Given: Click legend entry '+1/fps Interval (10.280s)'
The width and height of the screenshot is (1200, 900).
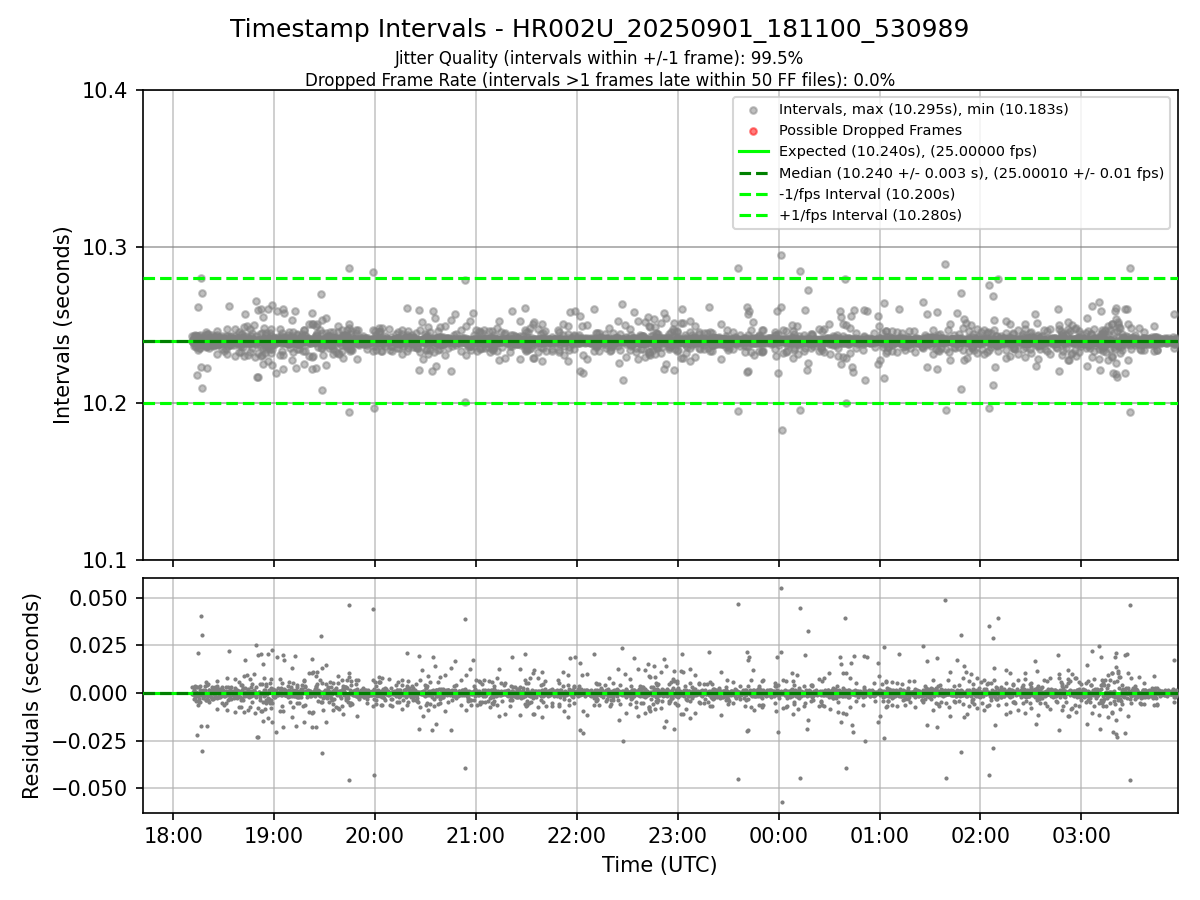Looking at the screenshot, I should [x=870, y=215].
